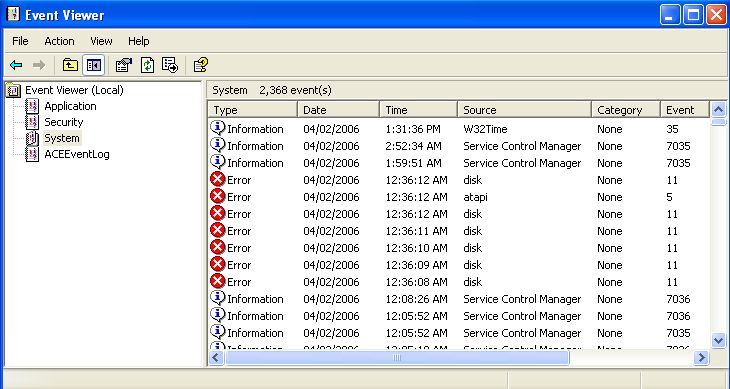Click the 2:52:34 AM time cell

tap(413, 146)
